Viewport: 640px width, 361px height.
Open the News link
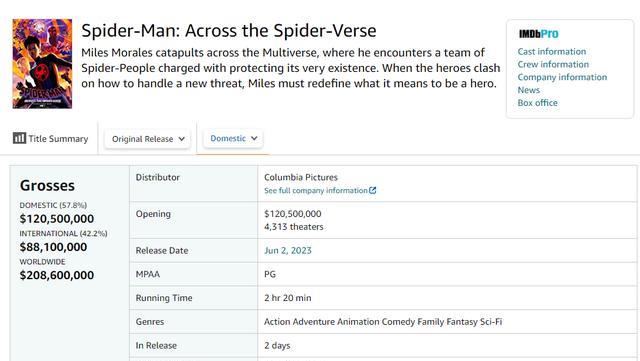[528, 90]
